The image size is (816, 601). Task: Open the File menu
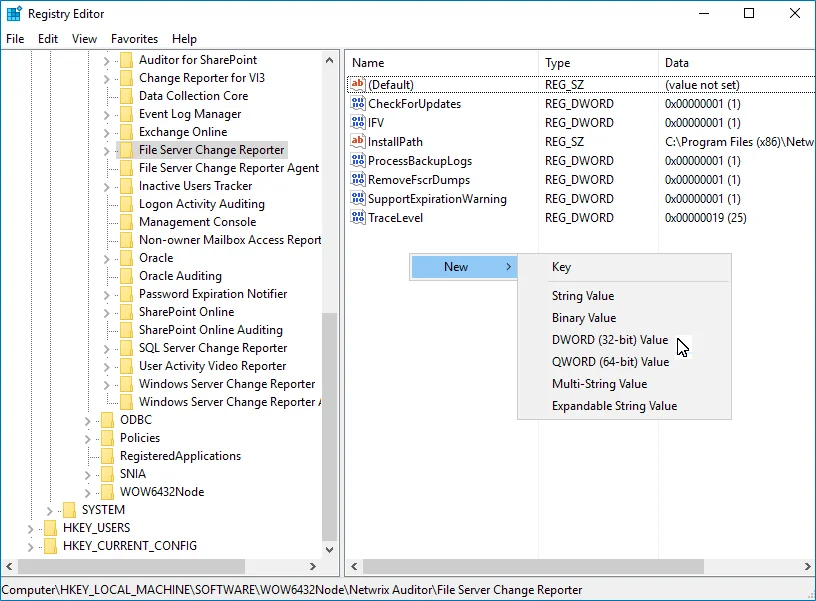tap(15, 39)
